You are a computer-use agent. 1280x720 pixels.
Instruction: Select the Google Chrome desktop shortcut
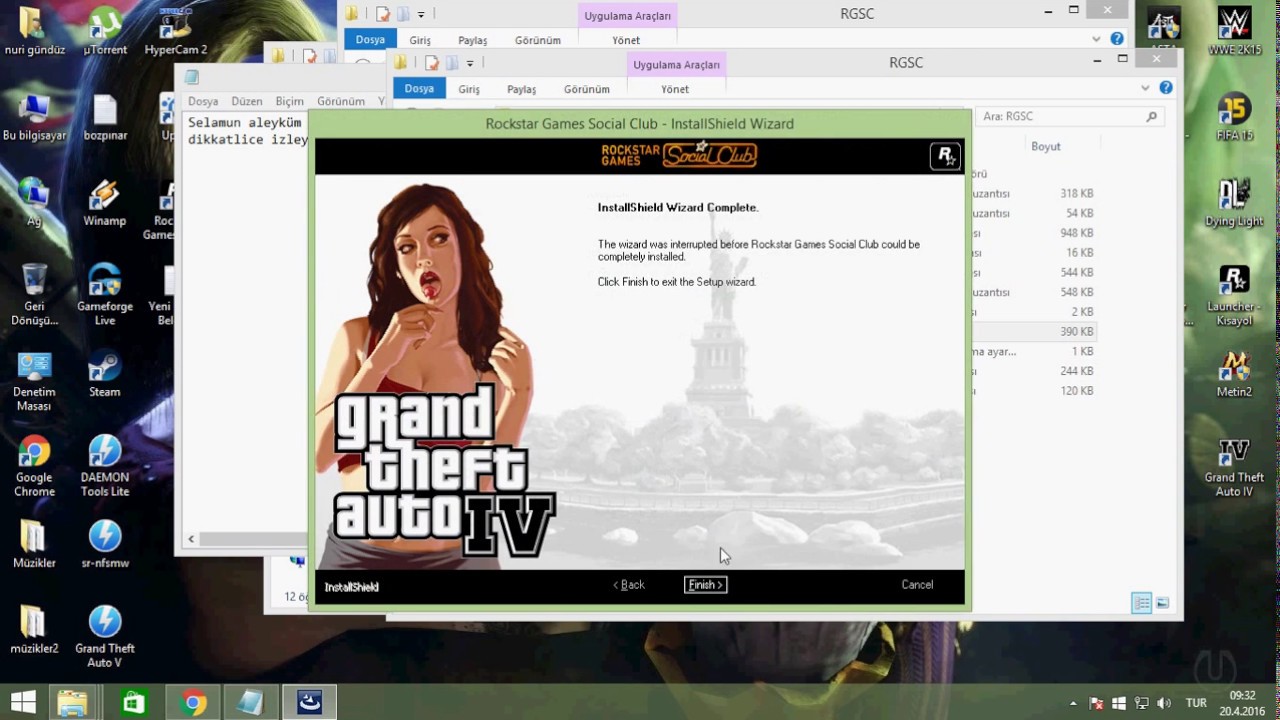(34, 466)
